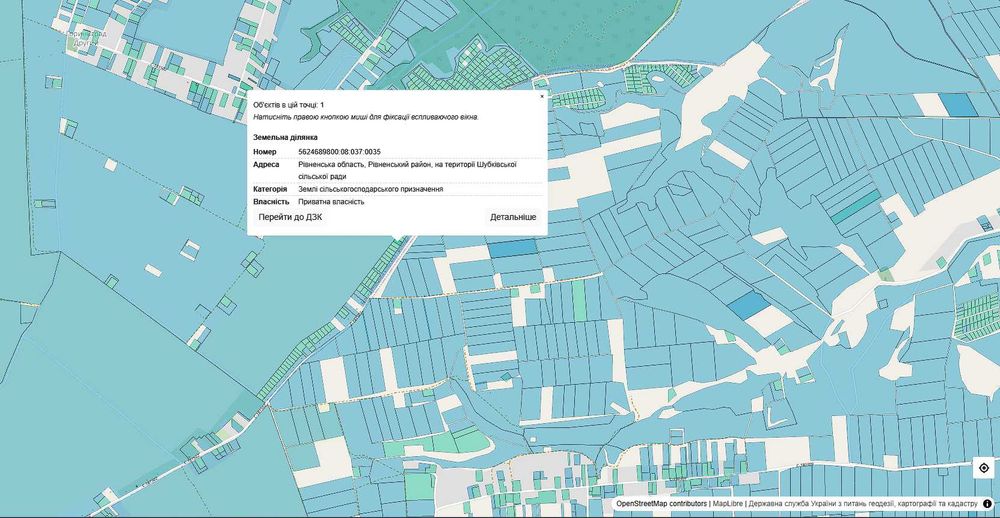Viewport: 1000px width, 518px height.
Task: Click the 'Номер' row label
Action: (x=265, y=152)
